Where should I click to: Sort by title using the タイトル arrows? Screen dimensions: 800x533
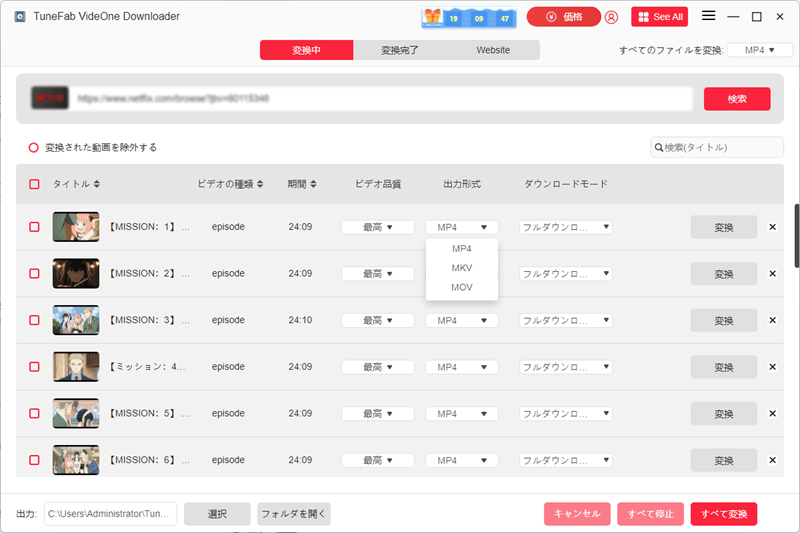[x=97, y=184]
